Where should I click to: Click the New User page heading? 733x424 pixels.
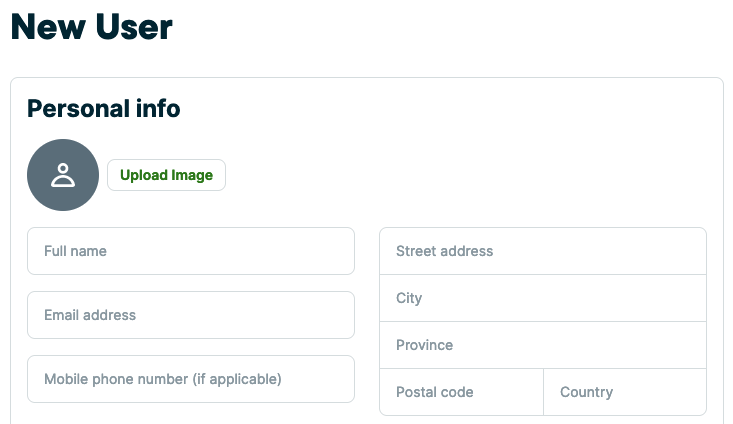[x=92, y=27]
